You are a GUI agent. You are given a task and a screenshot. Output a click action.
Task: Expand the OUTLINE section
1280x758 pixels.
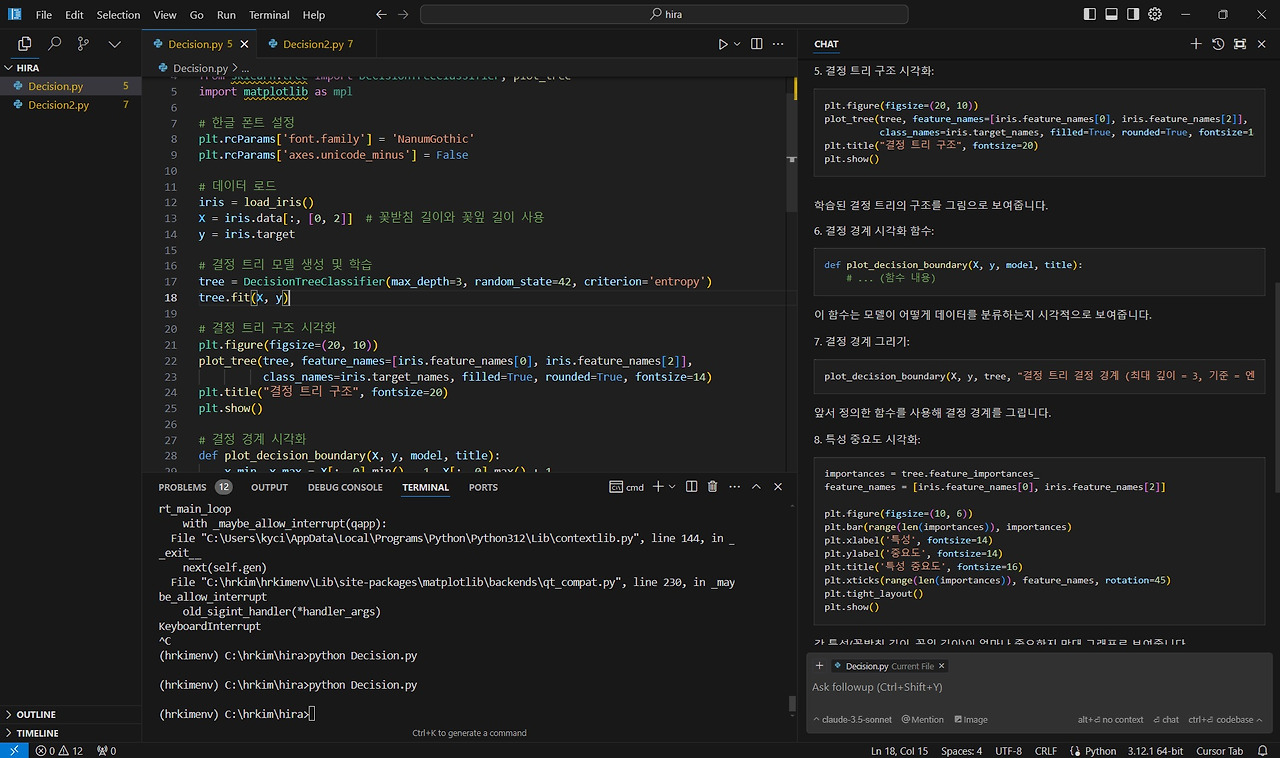[x=36, y=714]
